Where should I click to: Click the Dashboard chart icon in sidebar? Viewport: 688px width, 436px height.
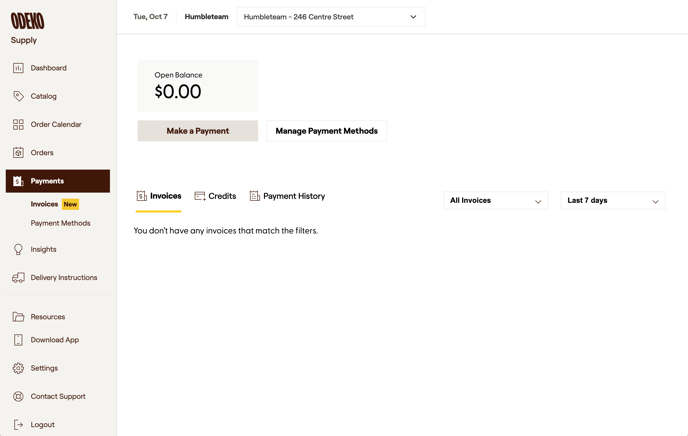(x=18, y=68)
